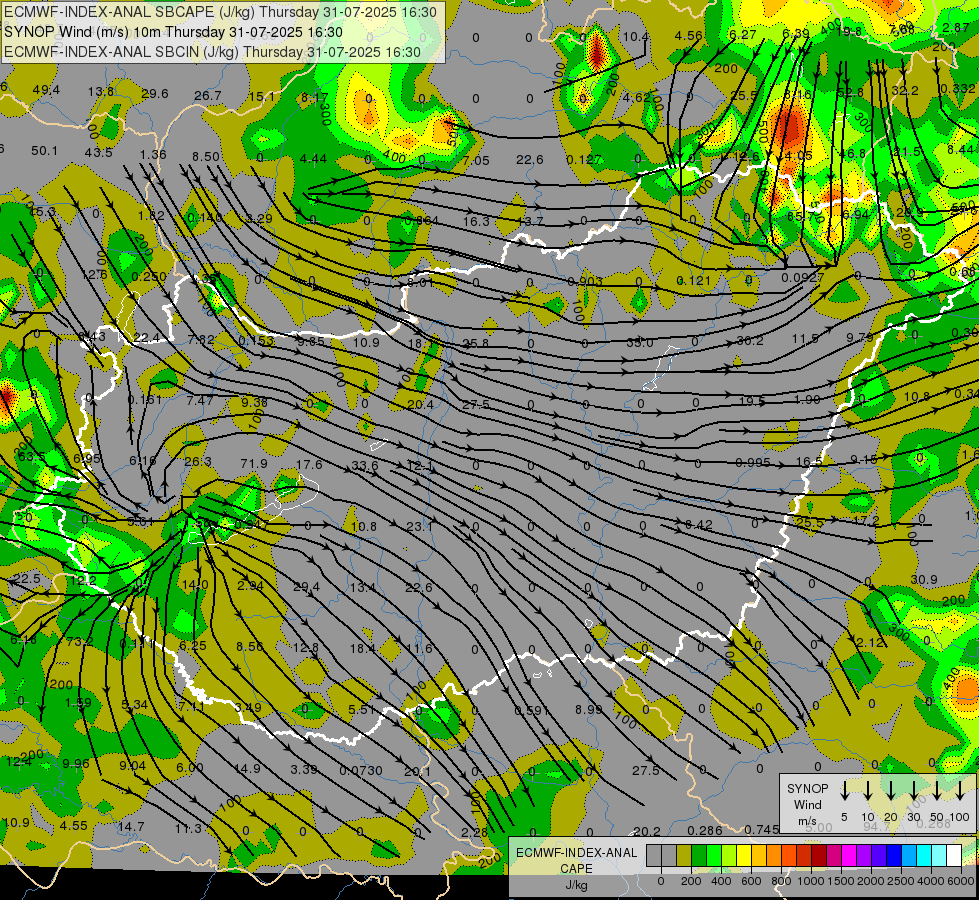This screenshot has height=900, width=979.
Task: Click the 30 m/s wind arrow in legend
Action: [x=914, y=790]
